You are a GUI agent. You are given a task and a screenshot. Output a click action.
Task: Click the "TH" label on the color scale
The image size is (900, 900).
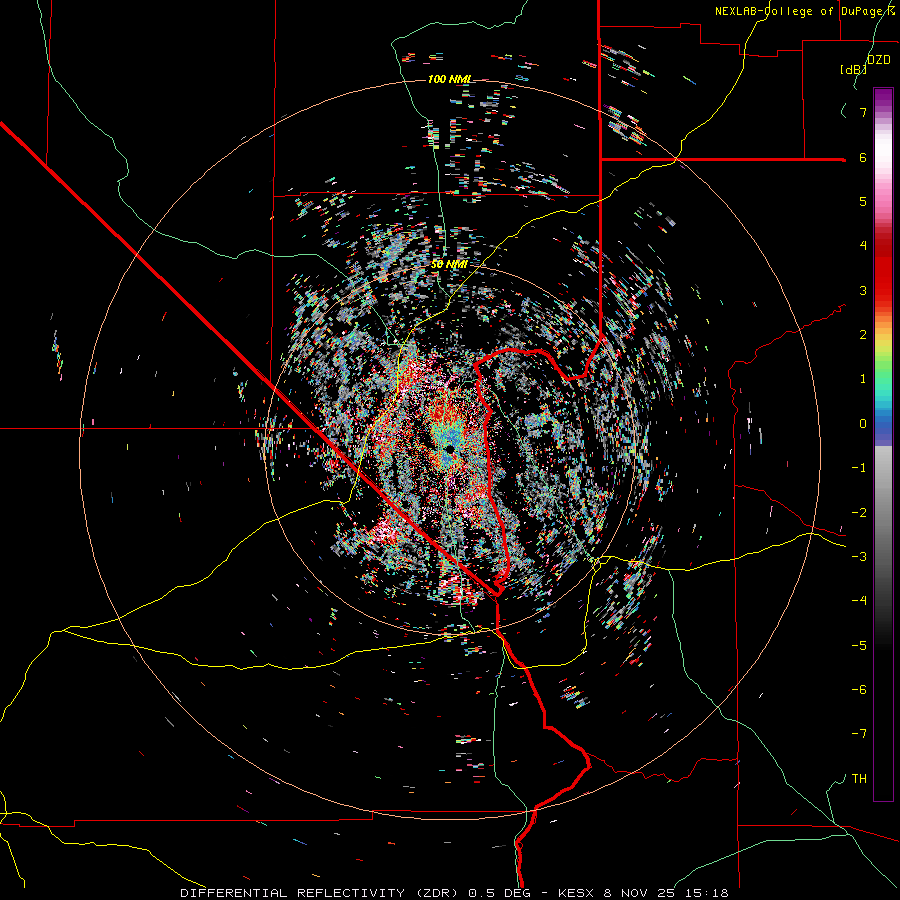coord(859,778)
